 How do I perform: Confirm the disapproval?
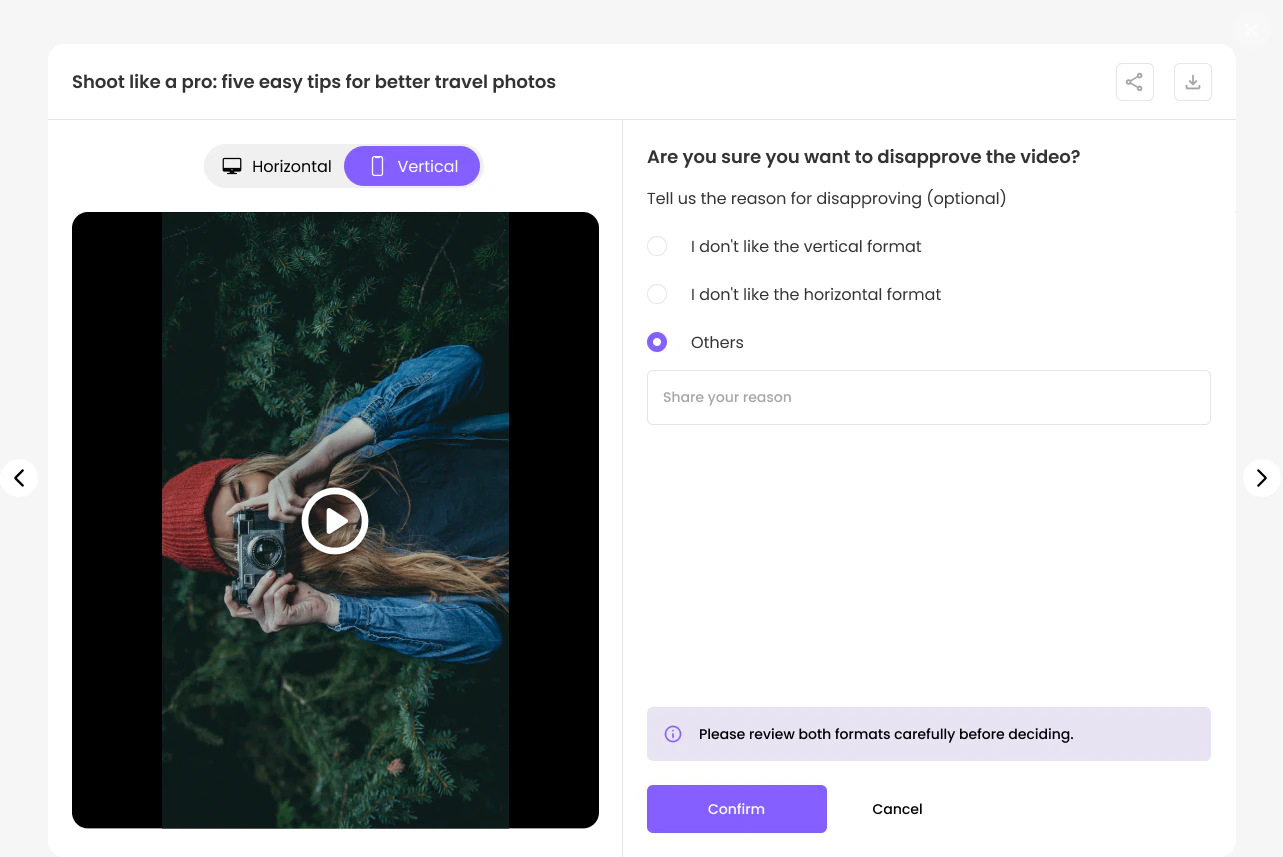point(737,809)
